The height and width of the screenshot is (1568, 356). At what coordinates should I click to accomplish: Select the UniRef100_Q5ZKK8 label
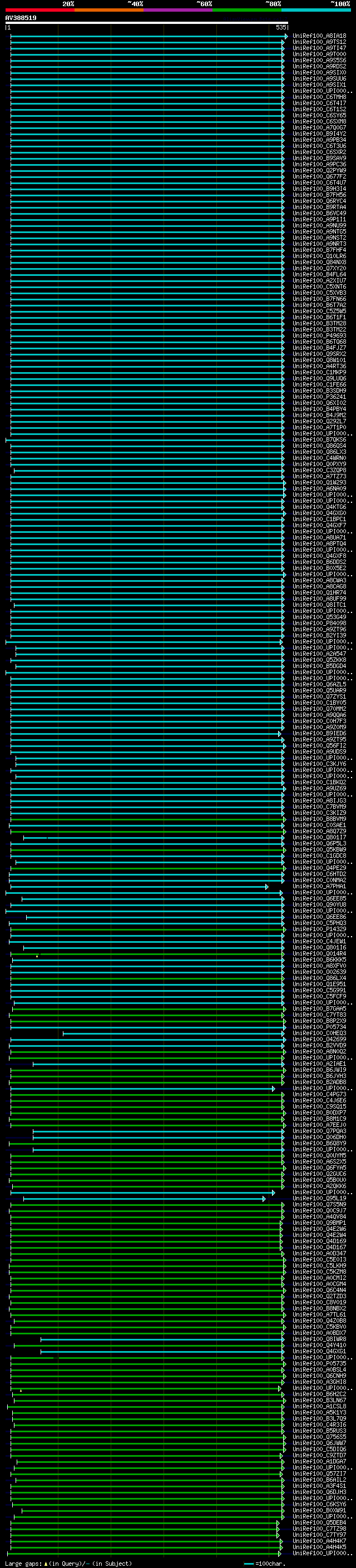pos(319,660)
